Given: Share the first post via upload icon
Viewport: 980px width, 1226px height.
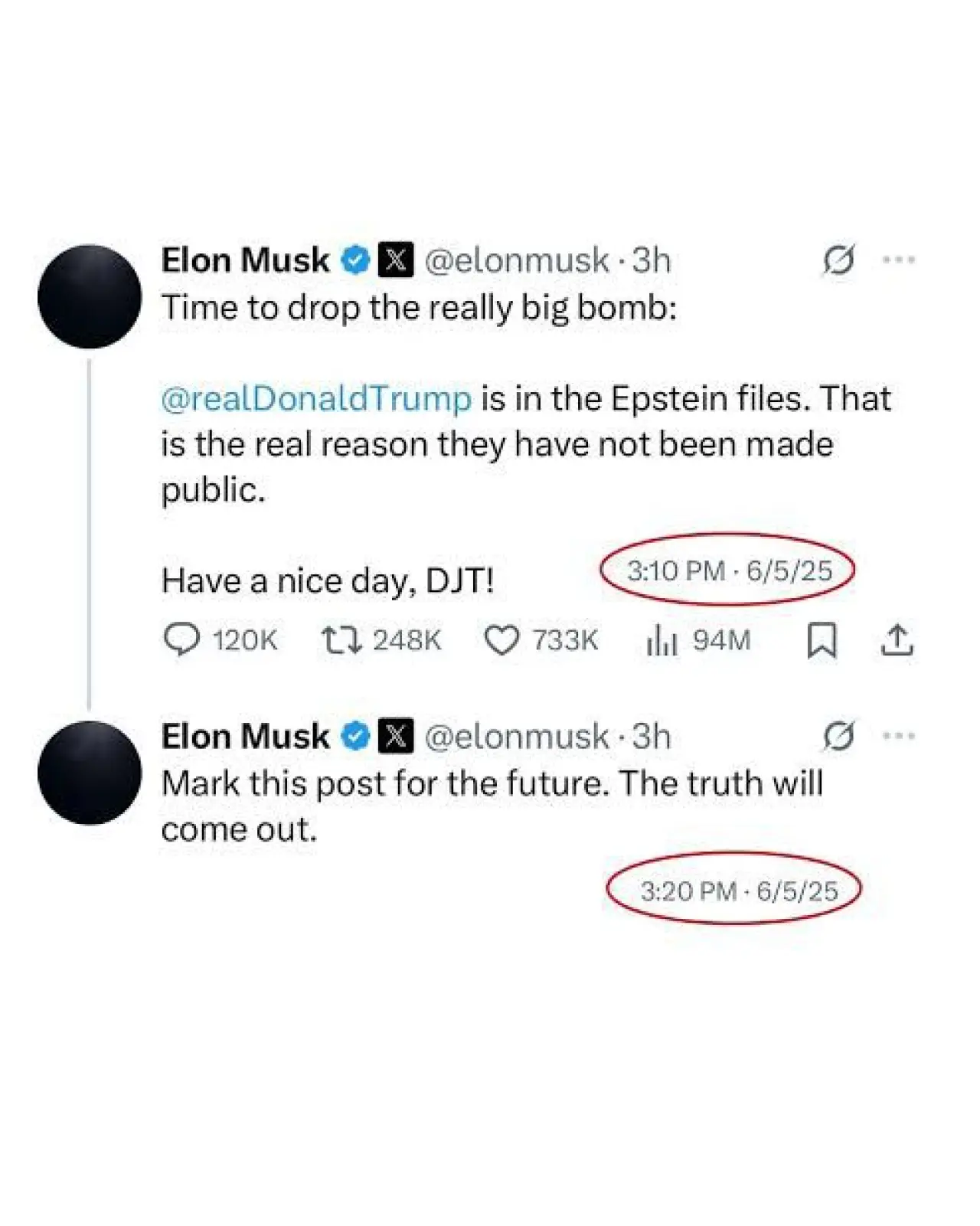Looking at the screenshot, I should [x=897, y=640].
